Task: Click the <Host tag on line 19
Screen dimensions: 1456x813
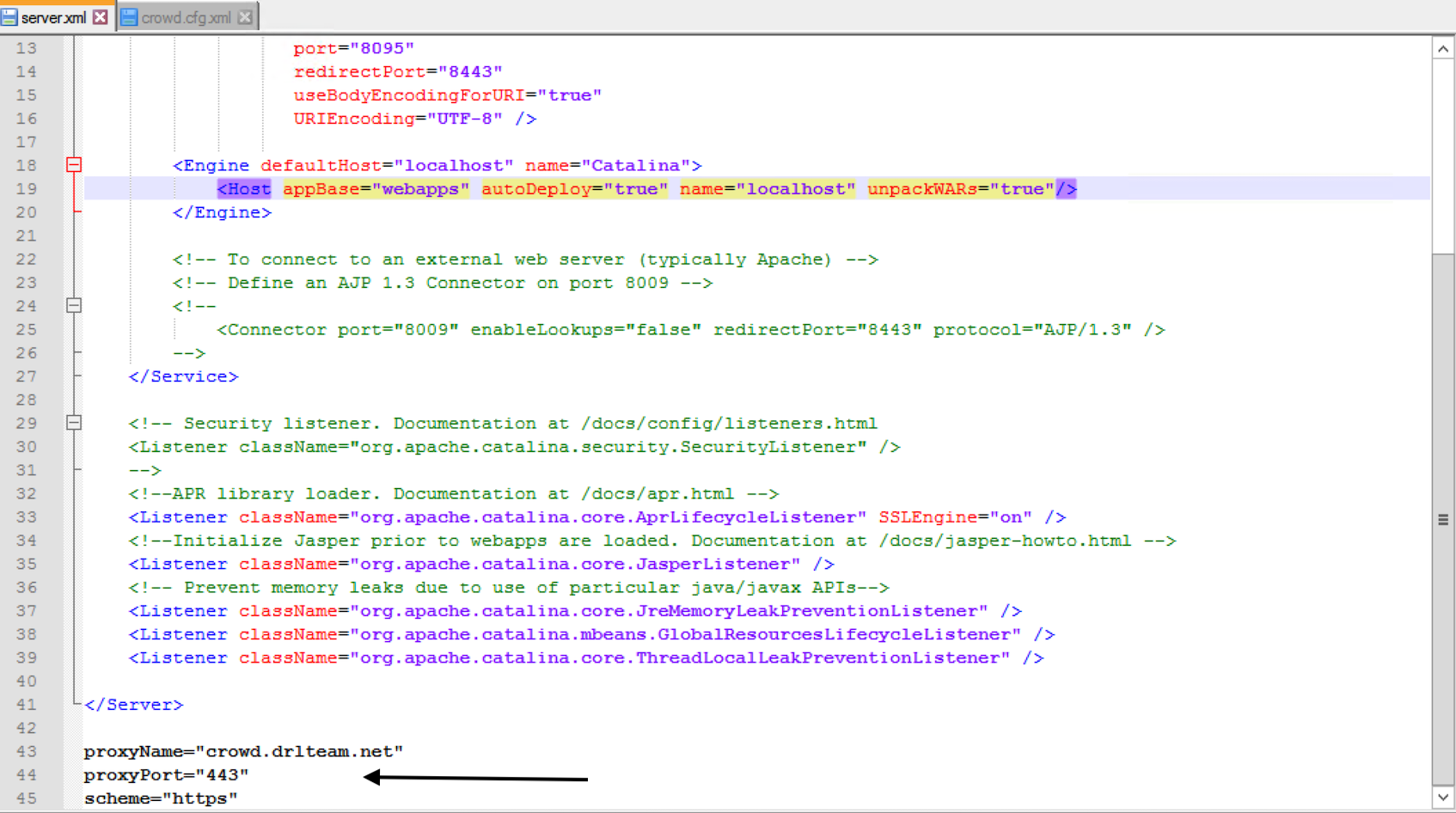Action: [244, 189]
